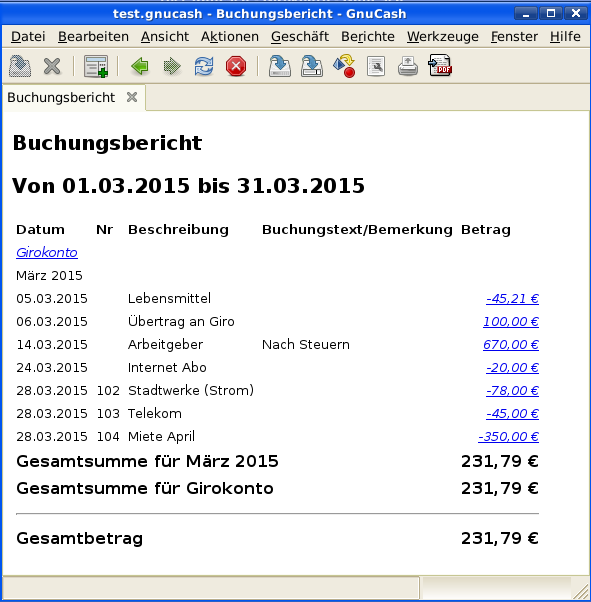Open the Bearbeiten menu
591x602 pixels.
(x=93, y=36)
